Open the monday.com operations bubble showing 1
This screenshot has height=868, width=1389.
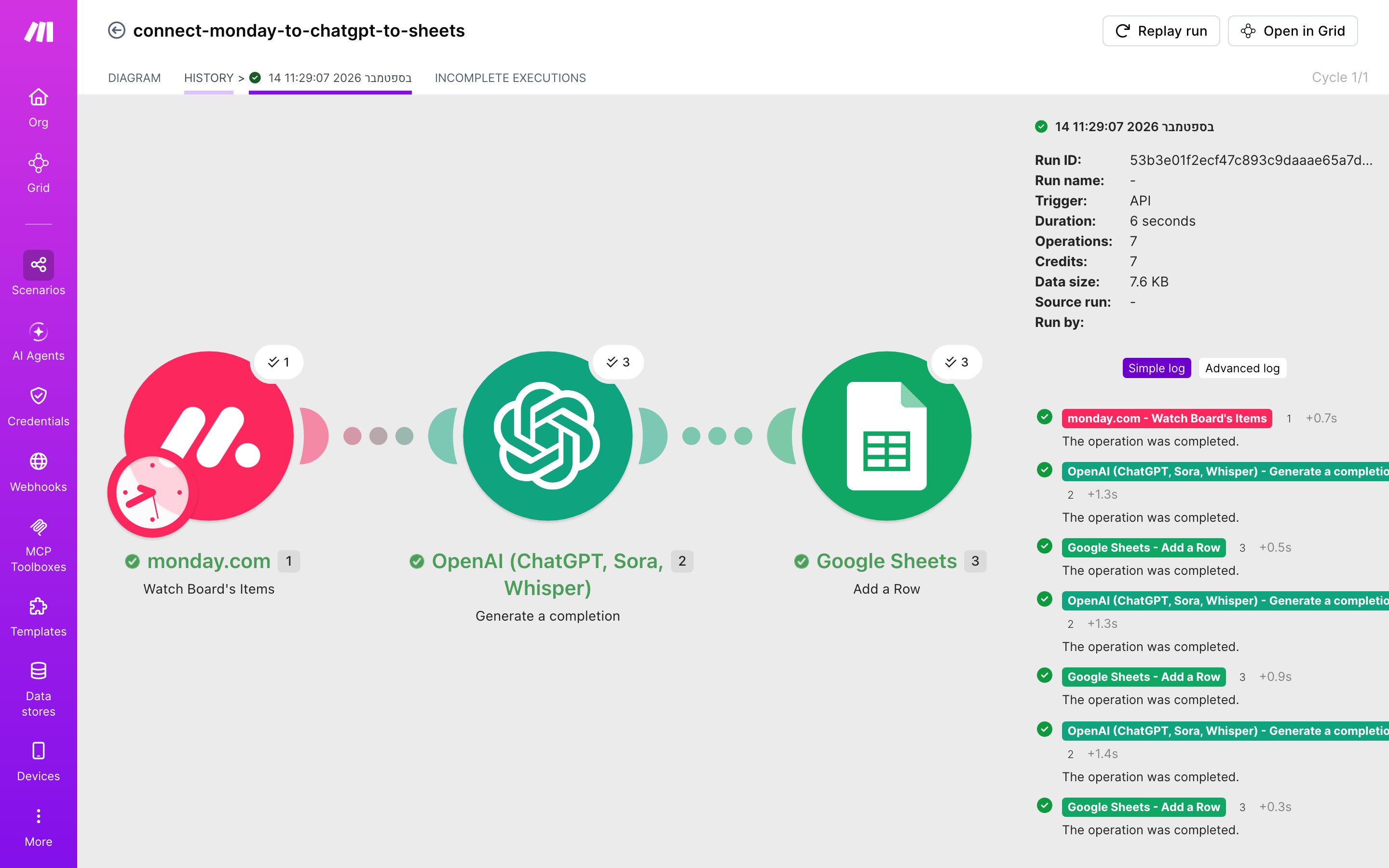(279, 362)
